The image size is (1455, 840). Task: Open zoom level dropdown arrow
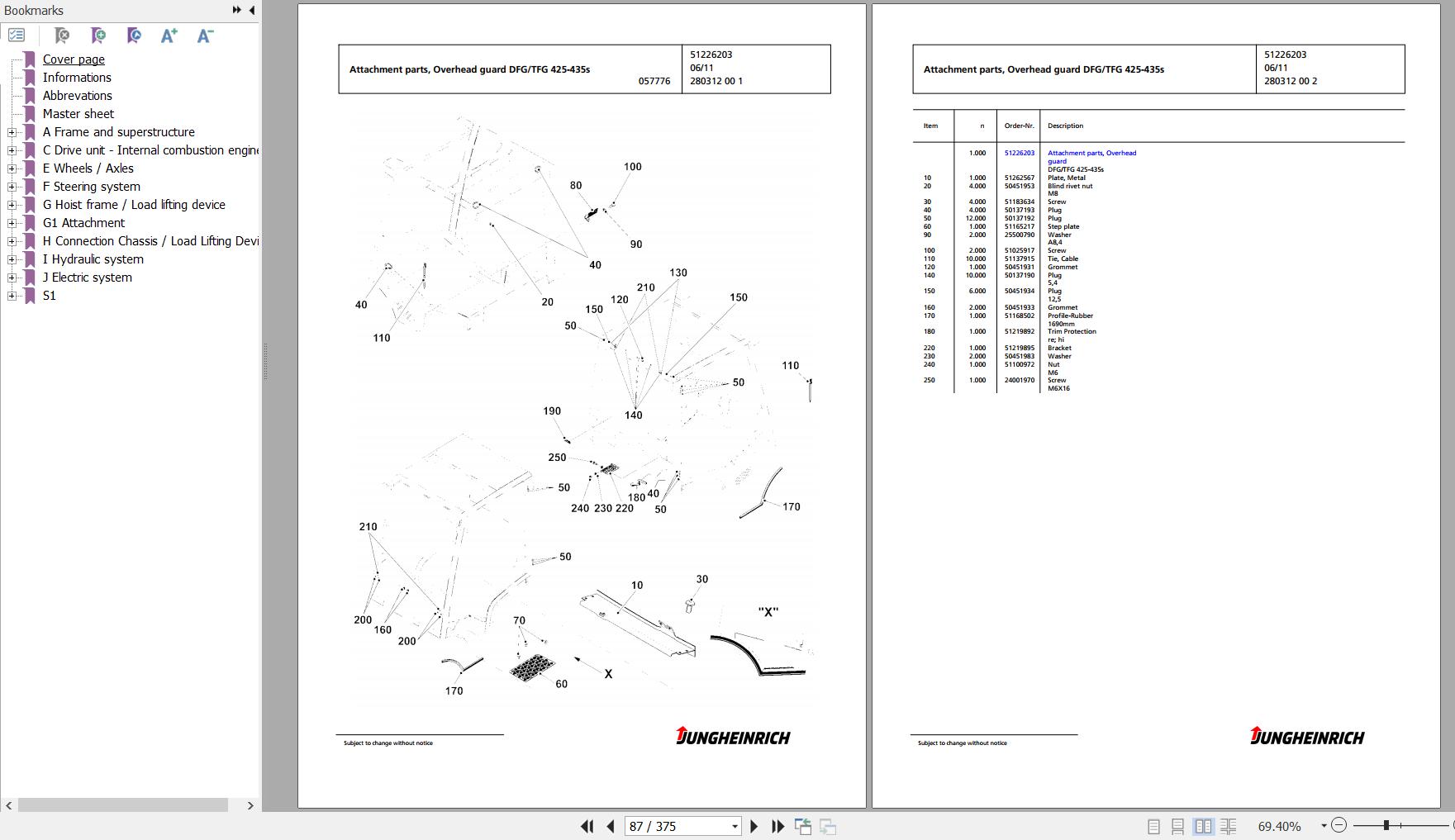point(1324,826)
